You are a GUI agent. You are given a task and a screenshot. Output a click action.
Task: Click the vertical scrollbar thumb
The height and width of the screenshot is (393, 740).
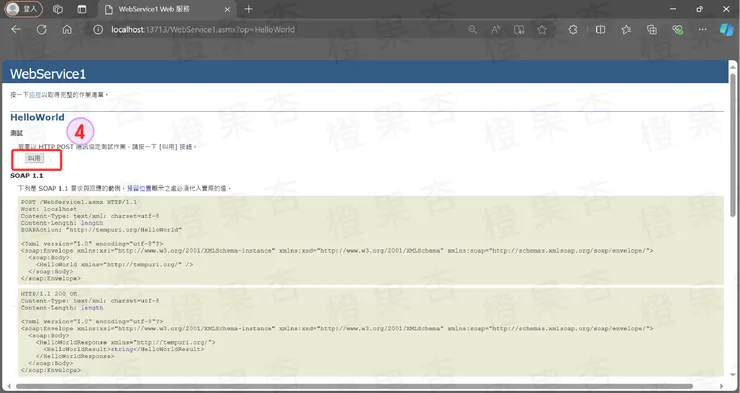[732, 144]
